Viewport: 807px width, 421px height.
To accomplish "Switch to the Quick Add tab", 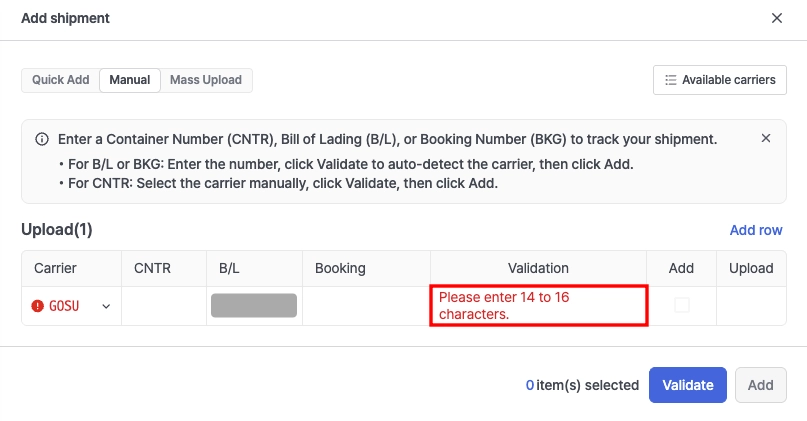I will [60, 80].
